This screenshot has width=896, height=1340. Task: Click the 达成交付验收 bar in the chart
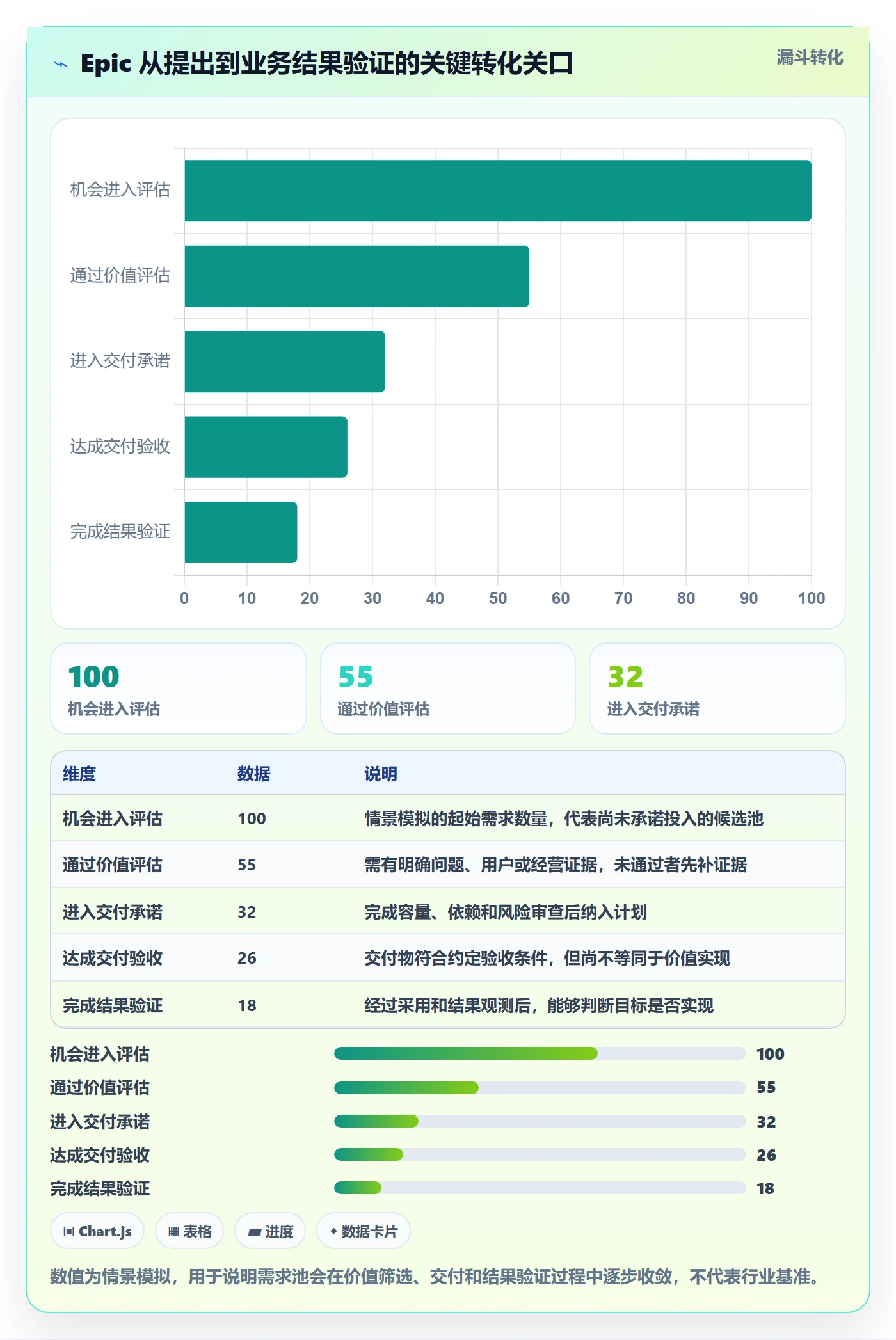[x=266, y=447]
